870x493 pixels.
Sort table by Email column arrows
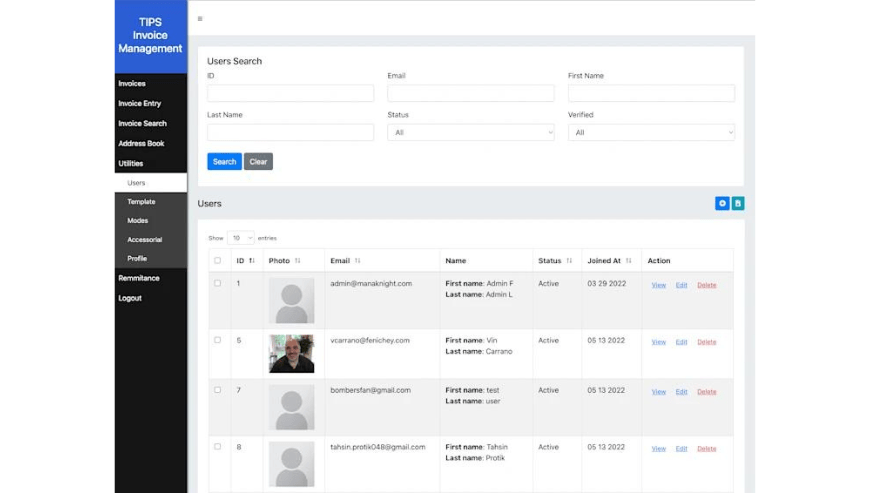(357, 261)
